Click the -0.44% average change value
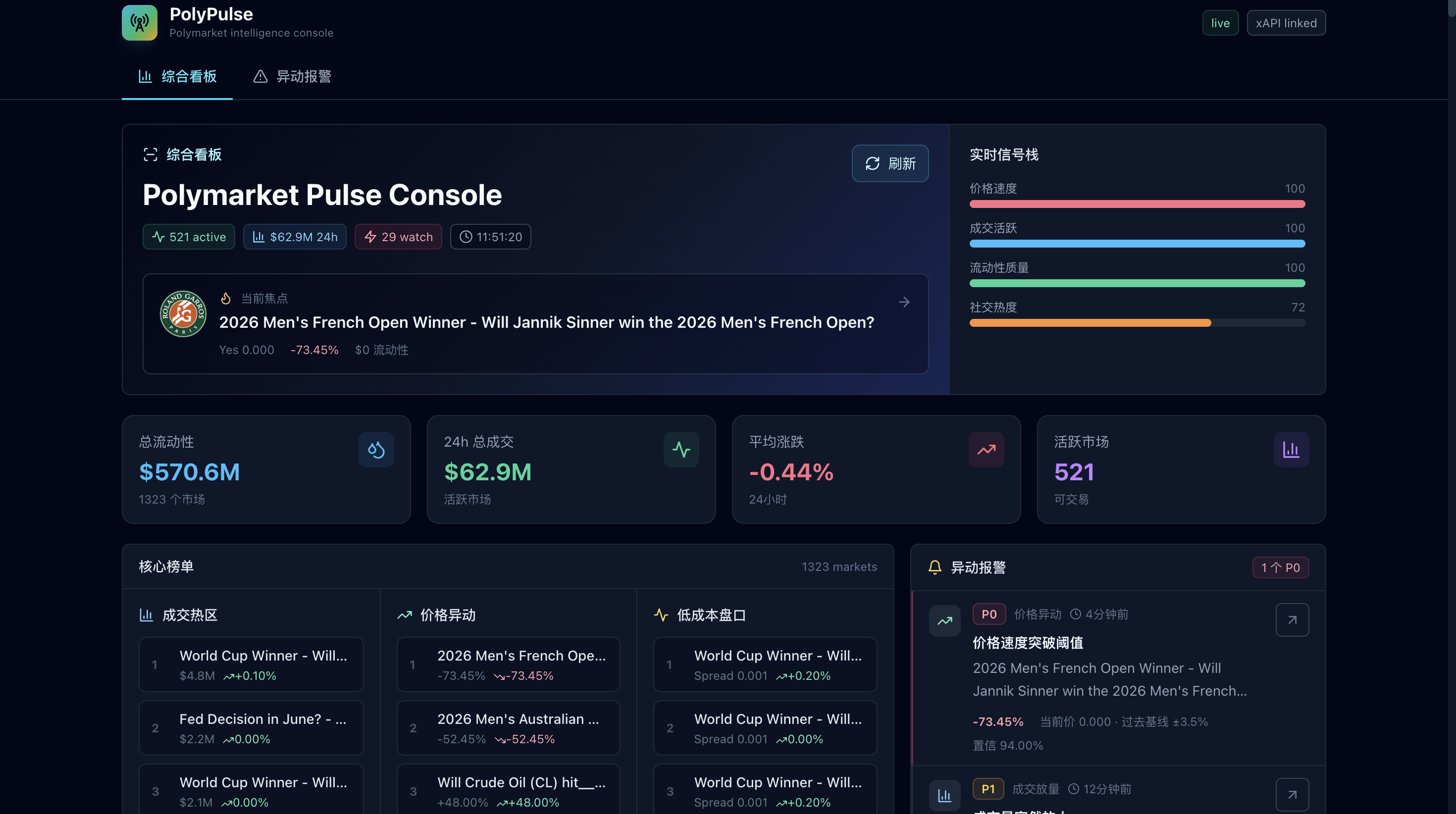This screenshot has height=814, width=1456. pyautogui.click(x=791, y=472)
